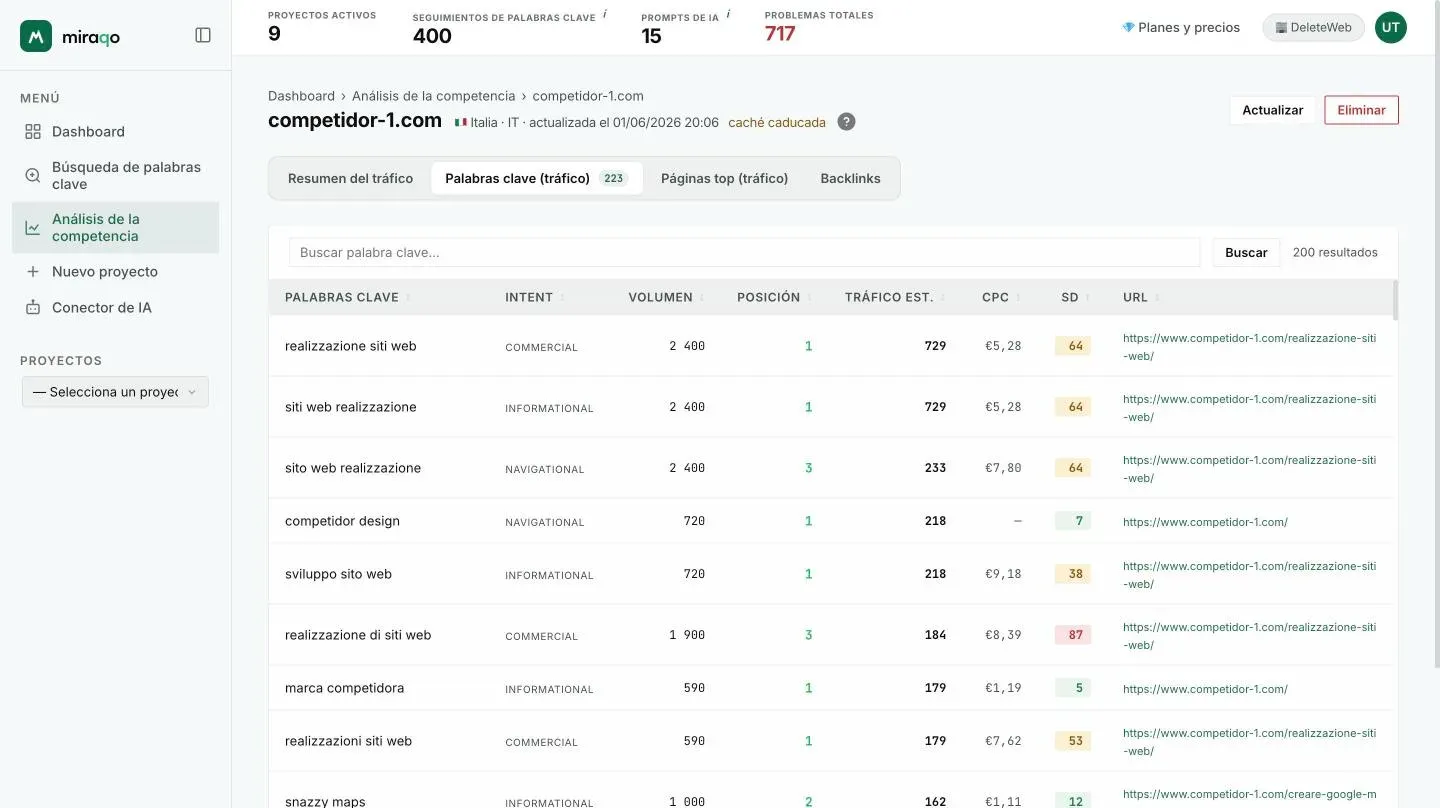
Task: Click the Actualizar button
Action: coord(1272,110)
